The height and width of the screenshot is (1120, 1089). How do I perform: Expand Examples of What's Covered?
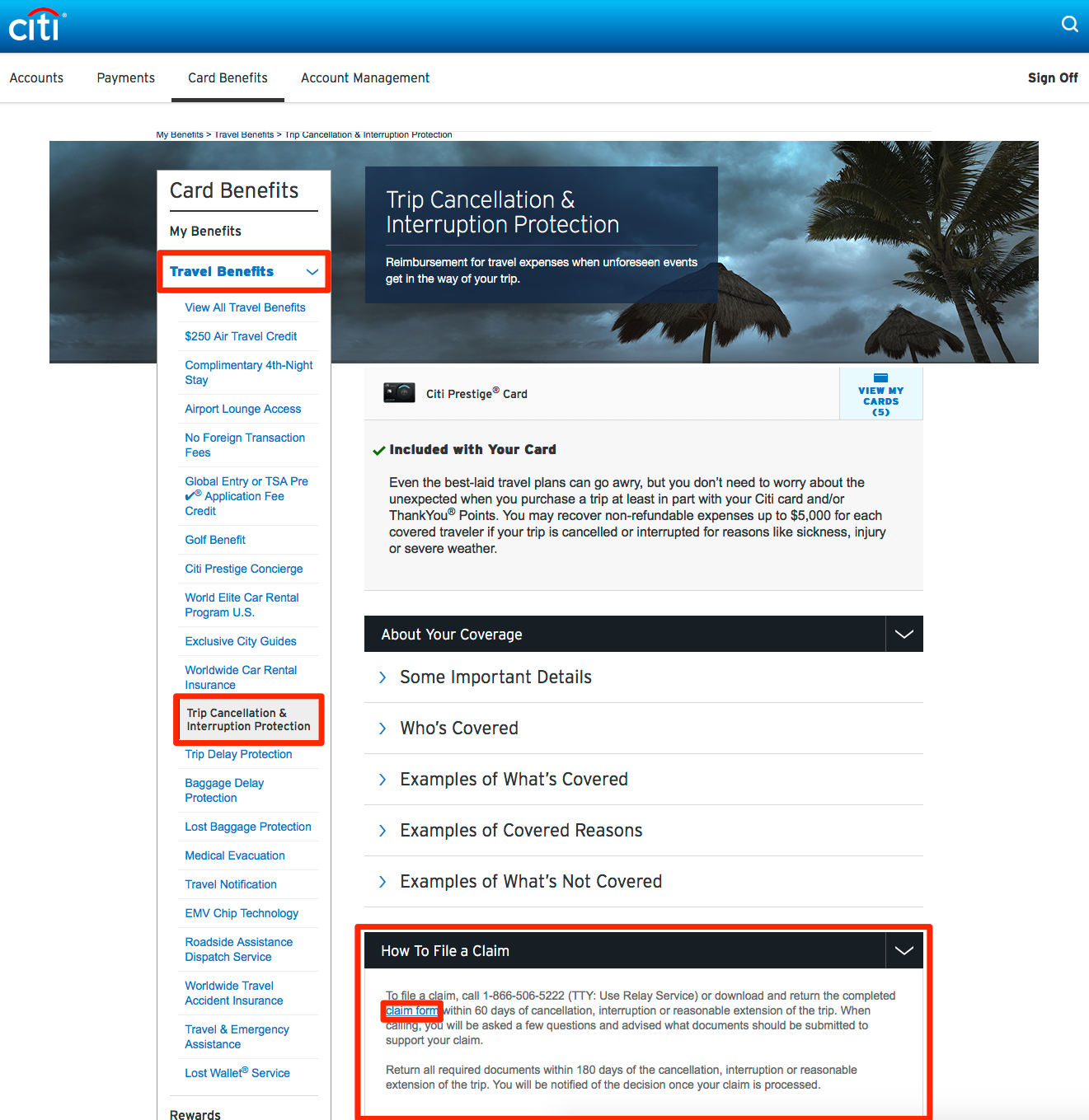(513, 780)
